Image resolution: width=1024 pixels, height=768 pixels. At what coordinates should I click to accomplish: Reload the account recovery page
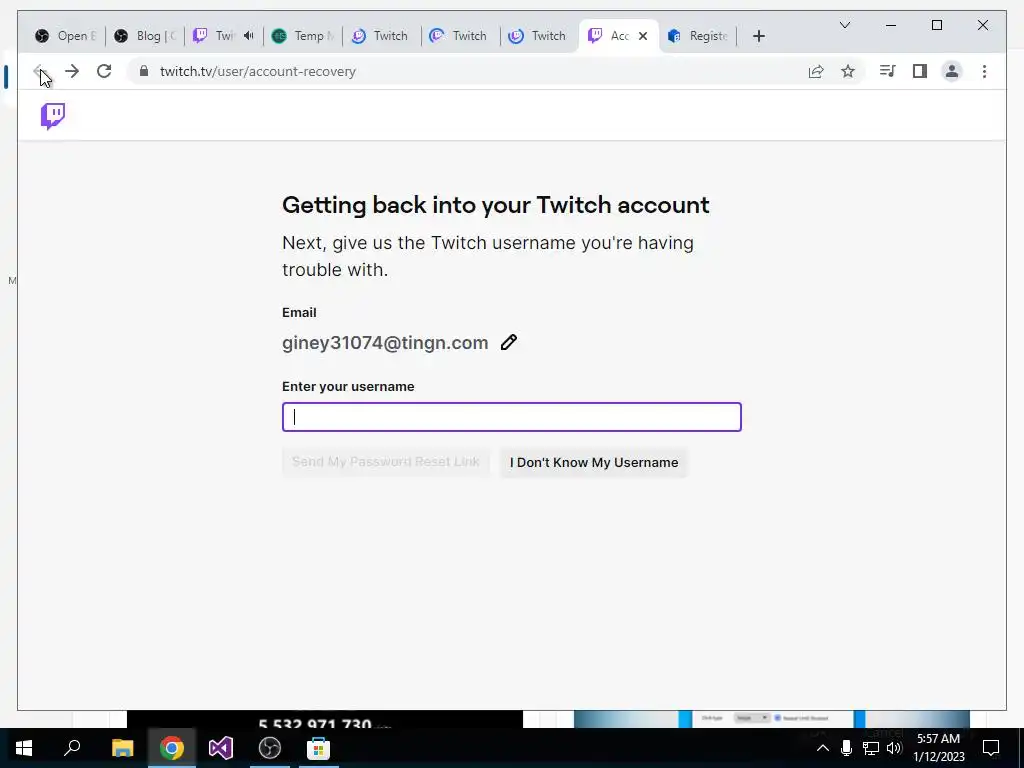tap(104, 71)
